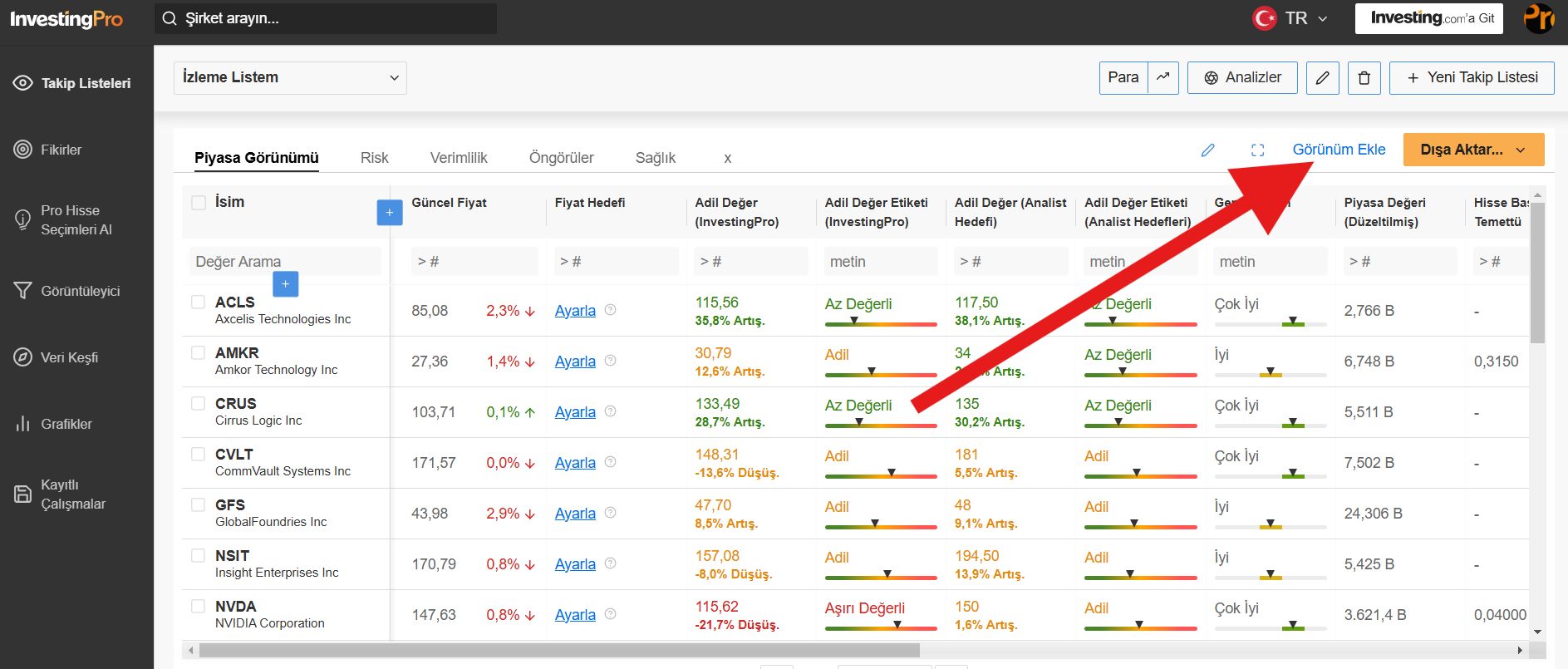Screen dimensions: 1568x669
Task: Click info icon next to CVLT Ayarla
Action: (611, 462)
